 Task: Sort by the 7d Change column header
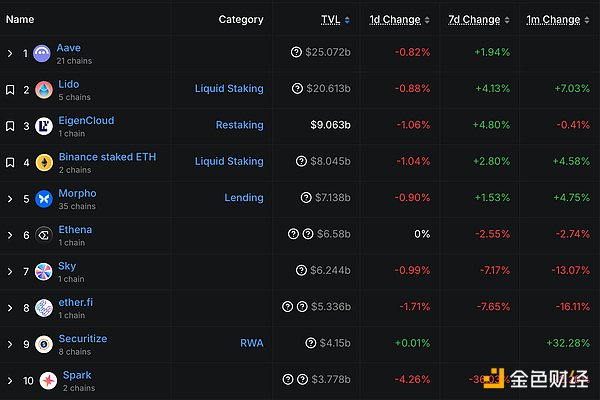475,19
